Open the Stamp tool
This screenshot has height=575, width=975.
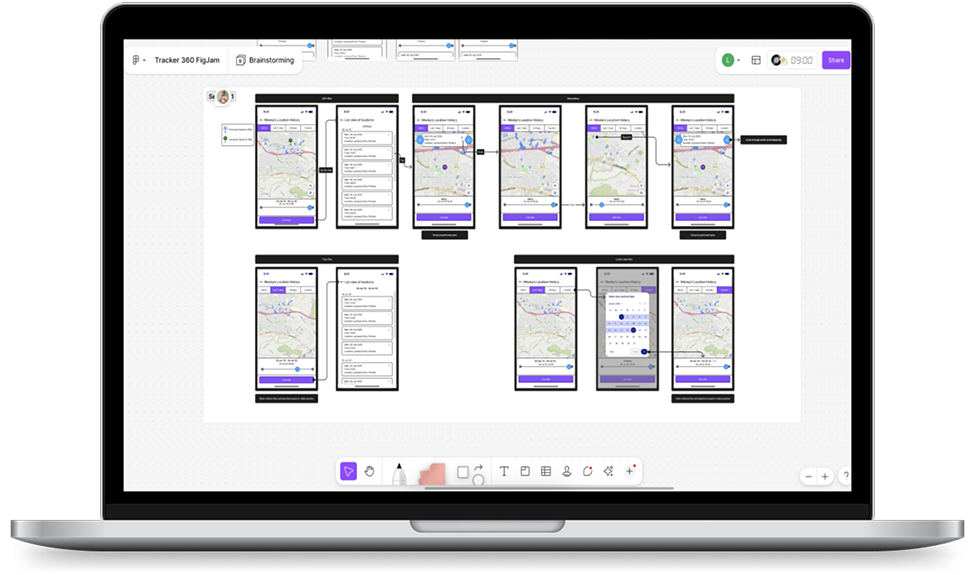(x=566, y=472)
